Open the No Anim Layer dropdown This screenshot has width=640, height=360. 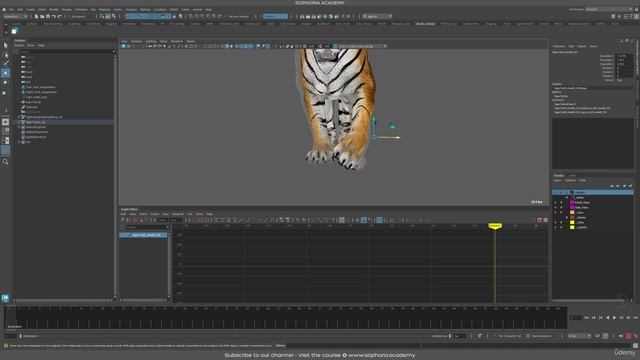[542, 336]
